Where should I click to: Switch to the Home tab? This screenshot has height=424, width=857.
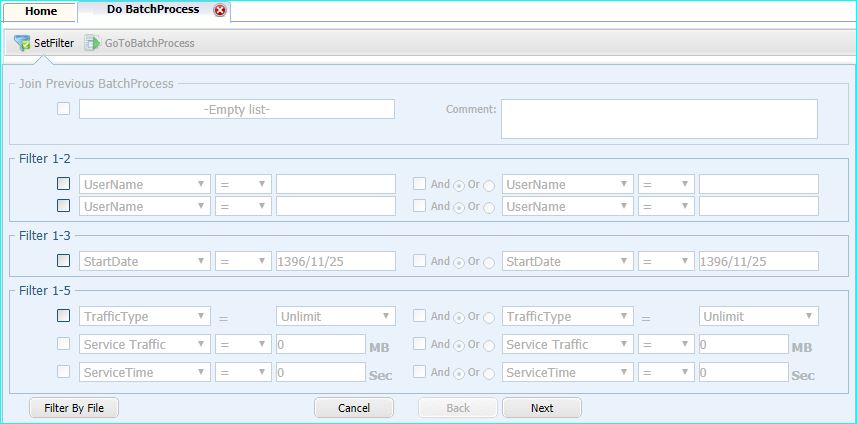[x=40, y=11]
